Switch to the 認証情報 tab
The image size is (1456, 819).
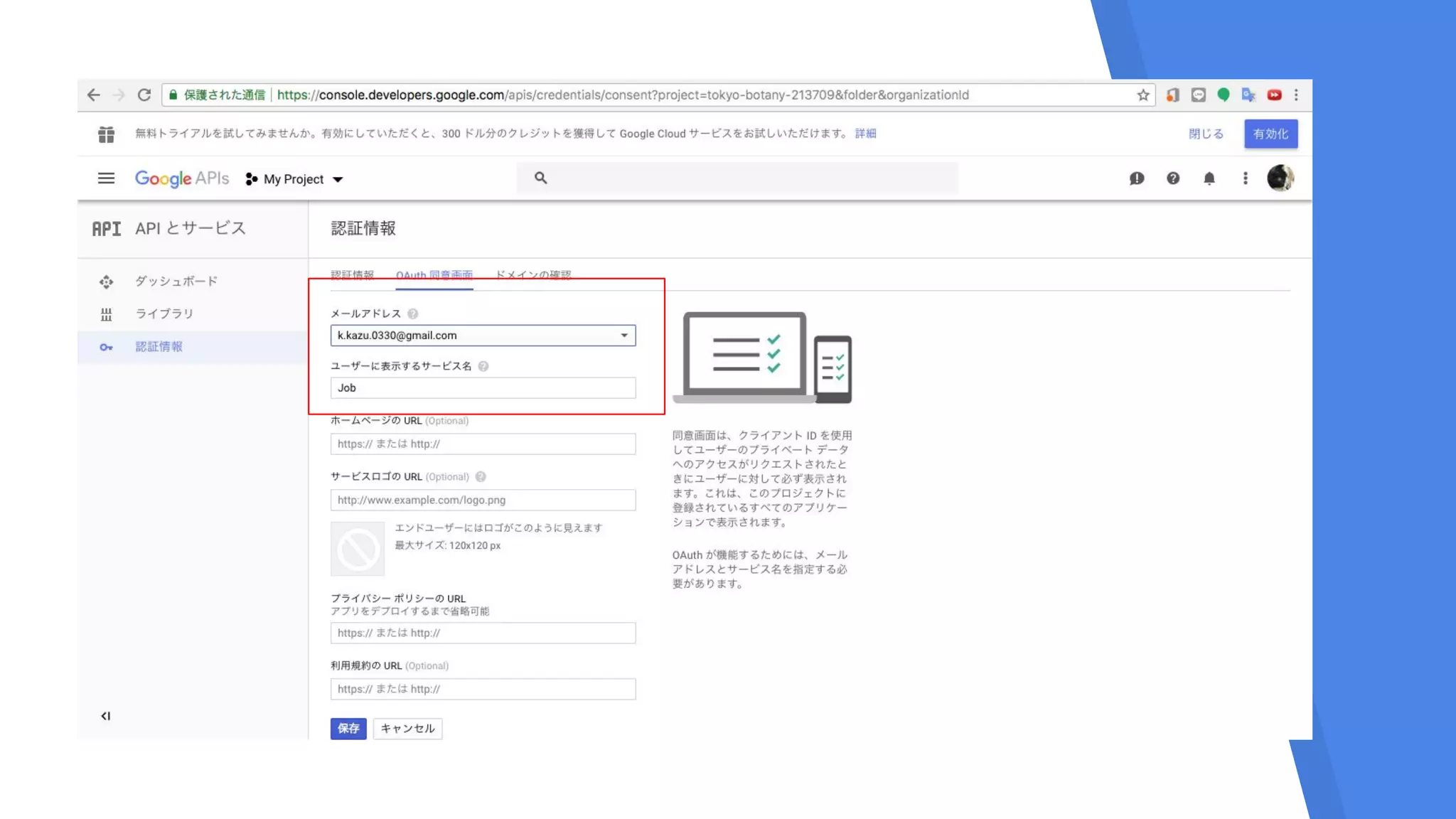[352, 274]
